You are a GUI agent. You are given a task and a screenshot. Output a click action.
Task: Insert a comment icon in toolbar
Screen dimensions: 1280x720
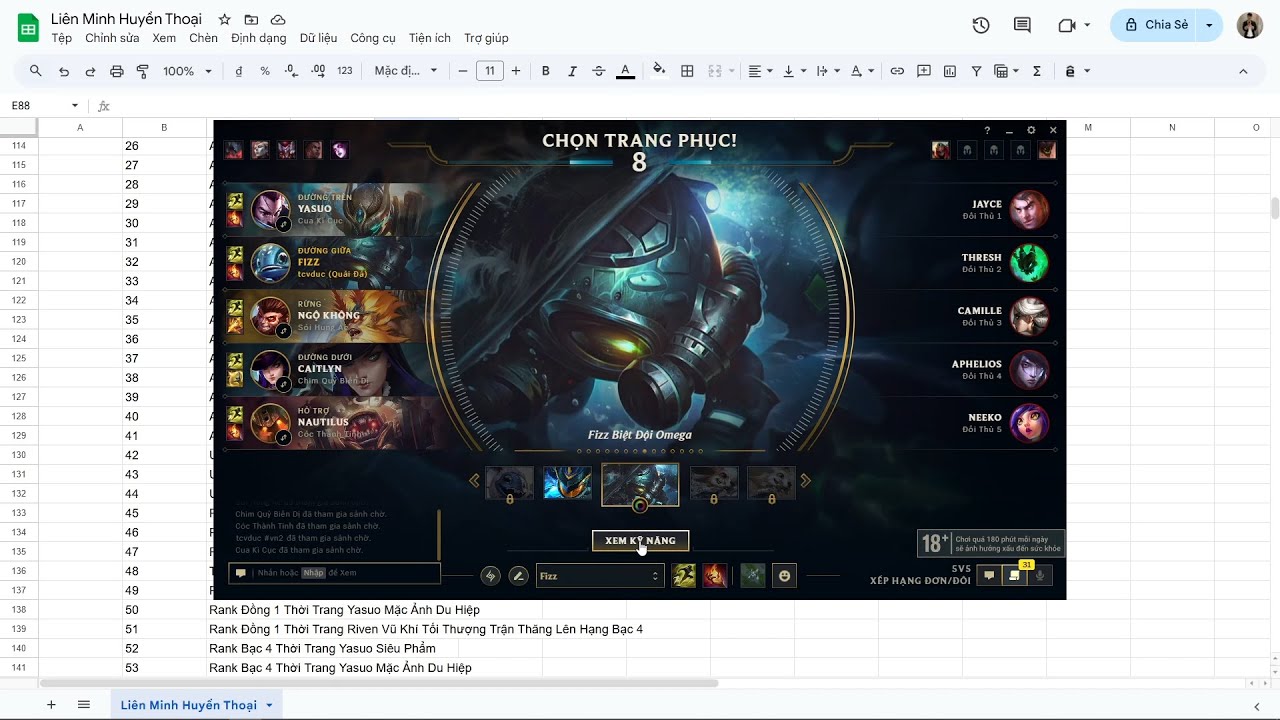coord(924,71)
